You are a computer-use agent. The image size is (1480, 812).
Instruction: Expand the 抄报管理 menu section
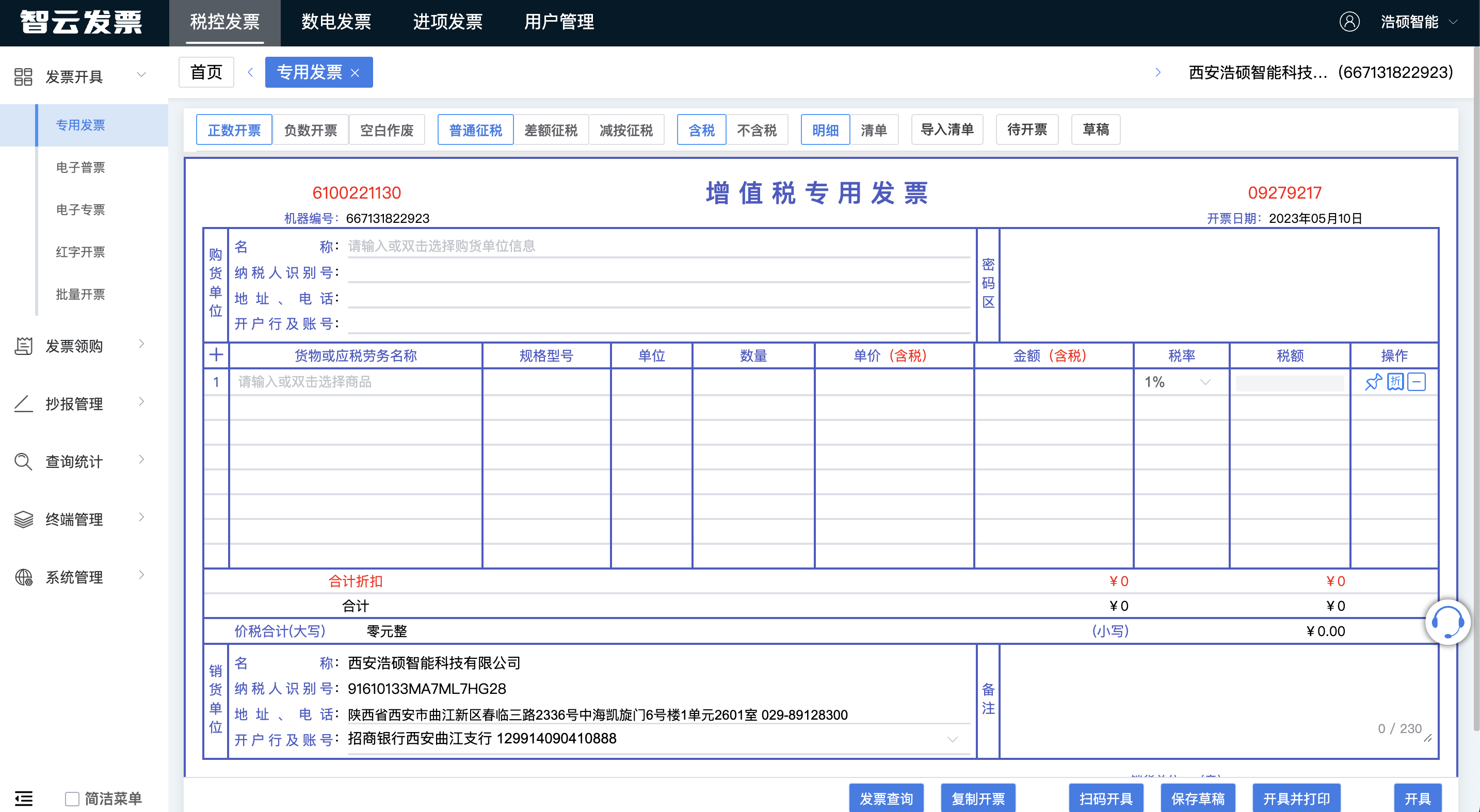pyautogui.click(x=141, y=402)
